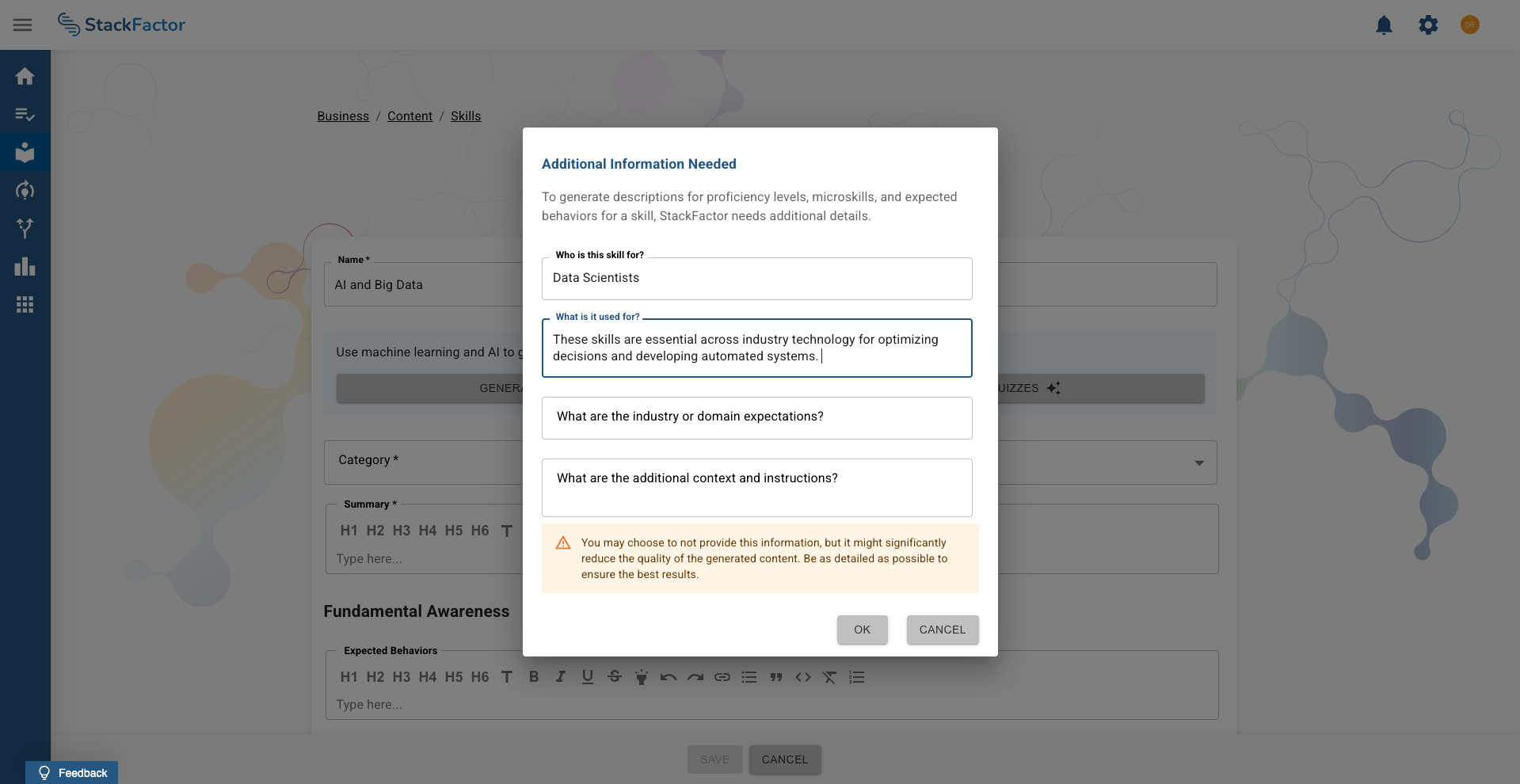Click the user avatar in the top bar
This screenshot has width=1520, height=784.
coord(1469,25)
